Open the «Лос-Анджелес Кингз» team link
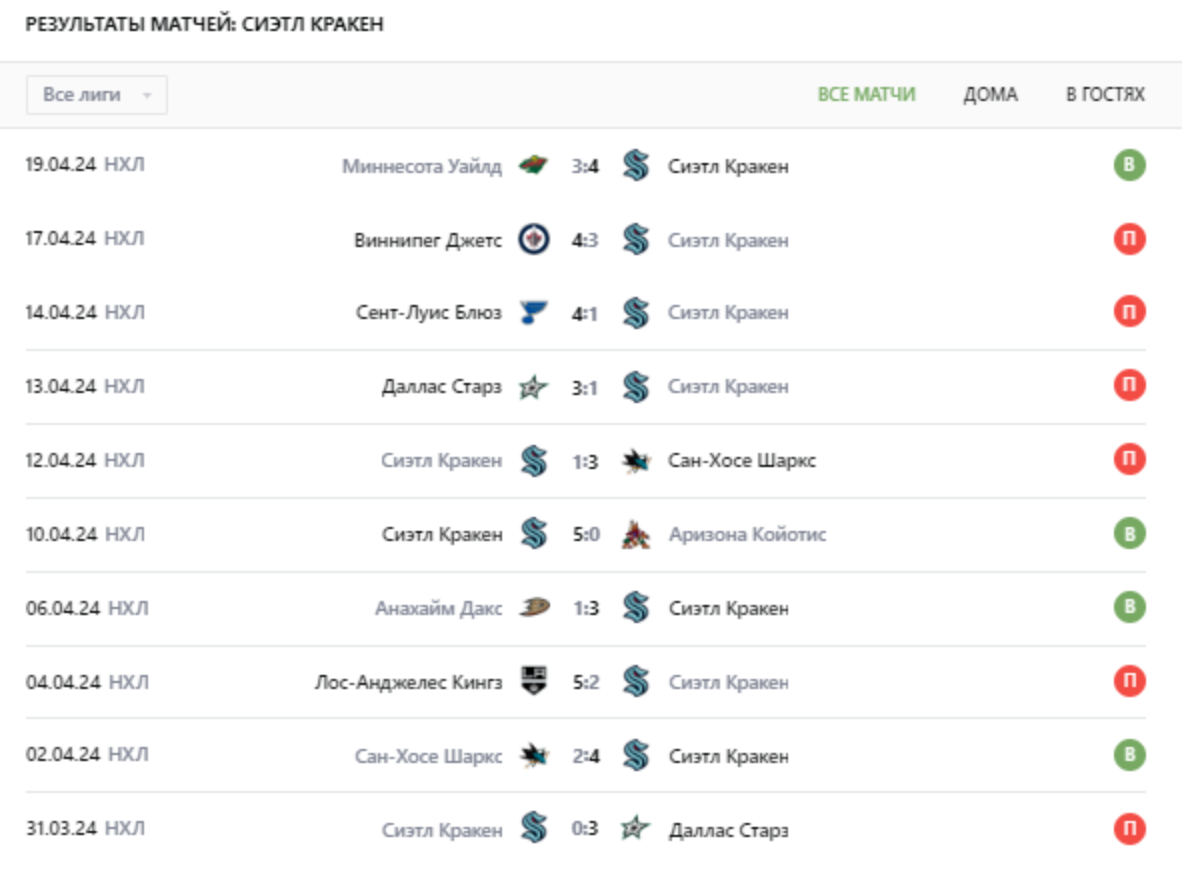This screenshot has height=878, width=1182. 408,683
